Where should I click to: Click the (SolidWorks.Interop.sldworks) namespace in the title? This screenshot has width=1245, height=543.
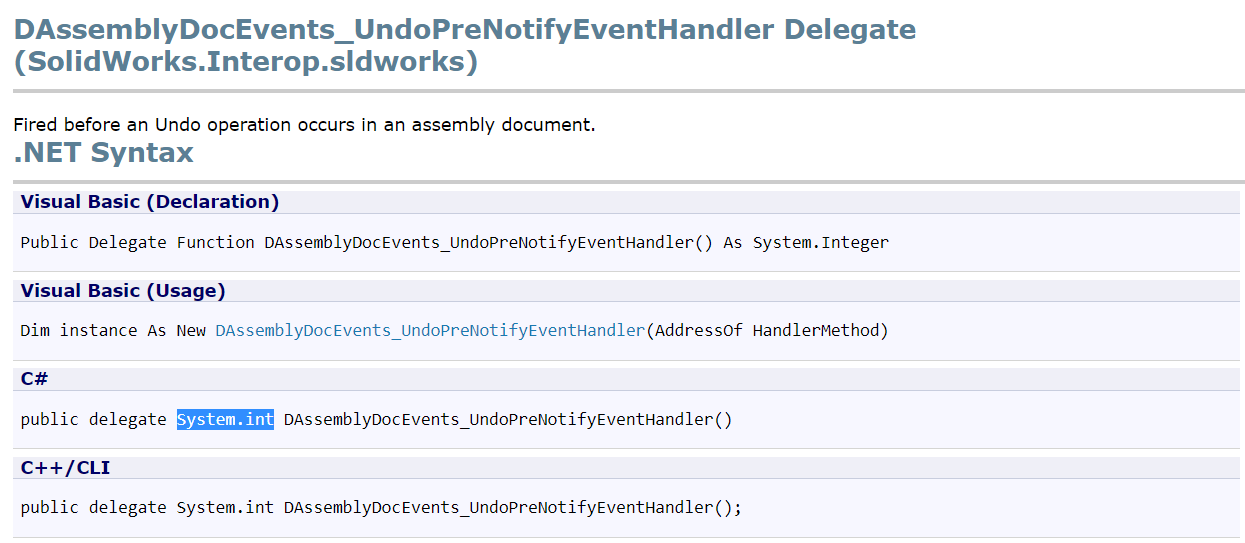[245, 62]
